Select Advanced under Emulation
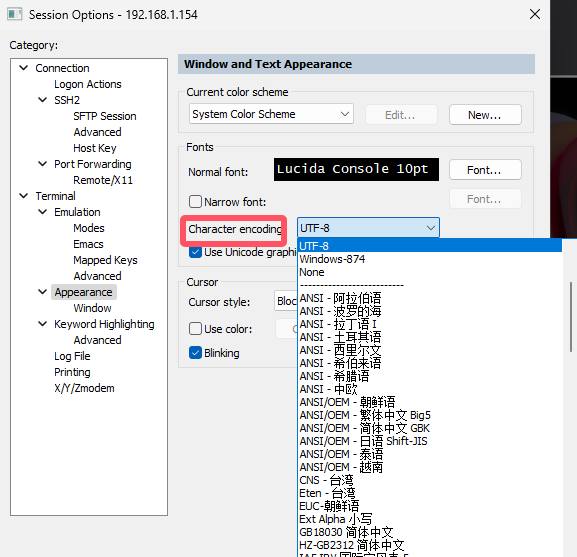This screenshot has width=577, height=557. coord(97,276)
